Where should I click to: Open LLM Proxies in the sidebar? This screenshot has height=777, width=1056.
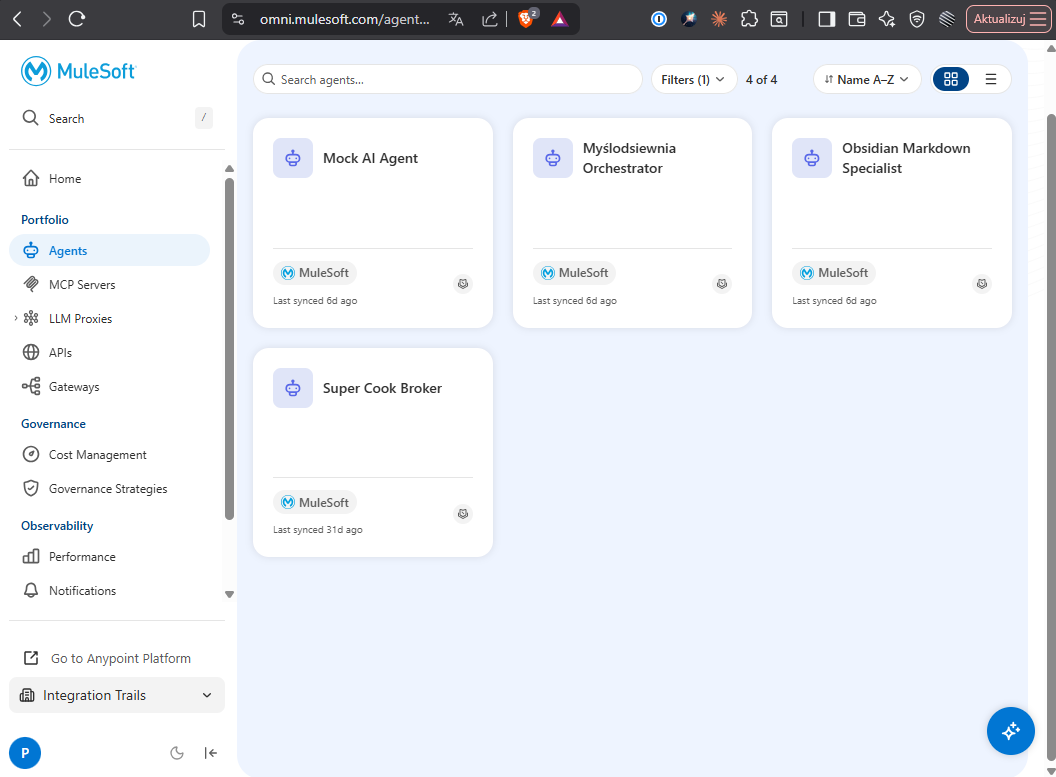80,318
